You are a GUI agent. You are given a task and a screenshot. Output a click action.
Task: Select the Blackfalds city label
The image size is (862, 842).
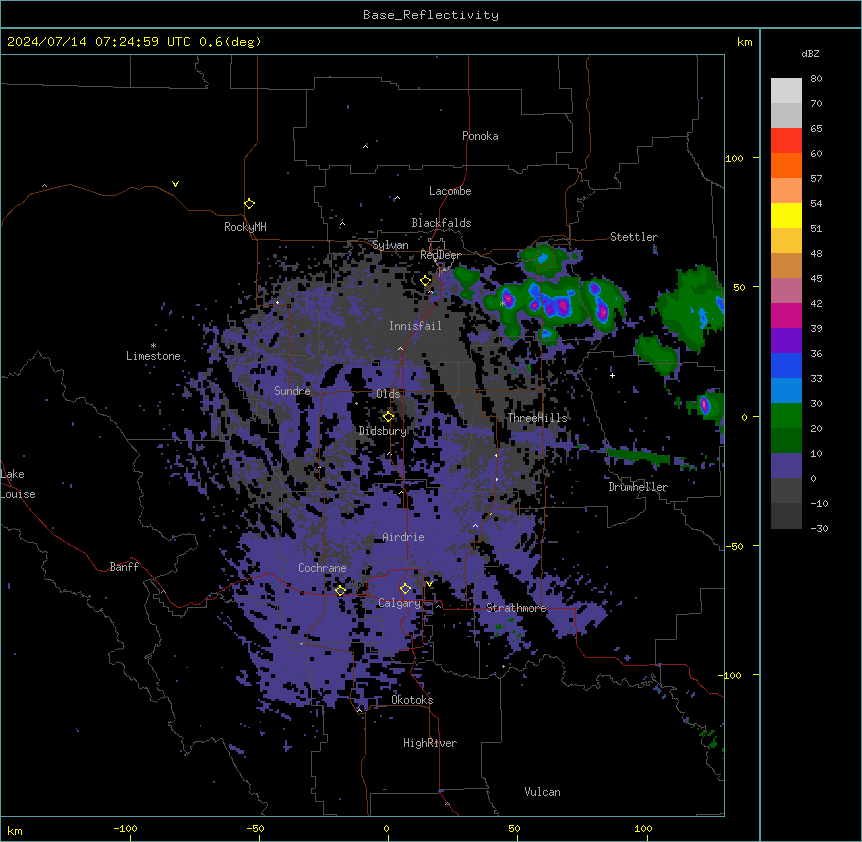pos(441,223)
